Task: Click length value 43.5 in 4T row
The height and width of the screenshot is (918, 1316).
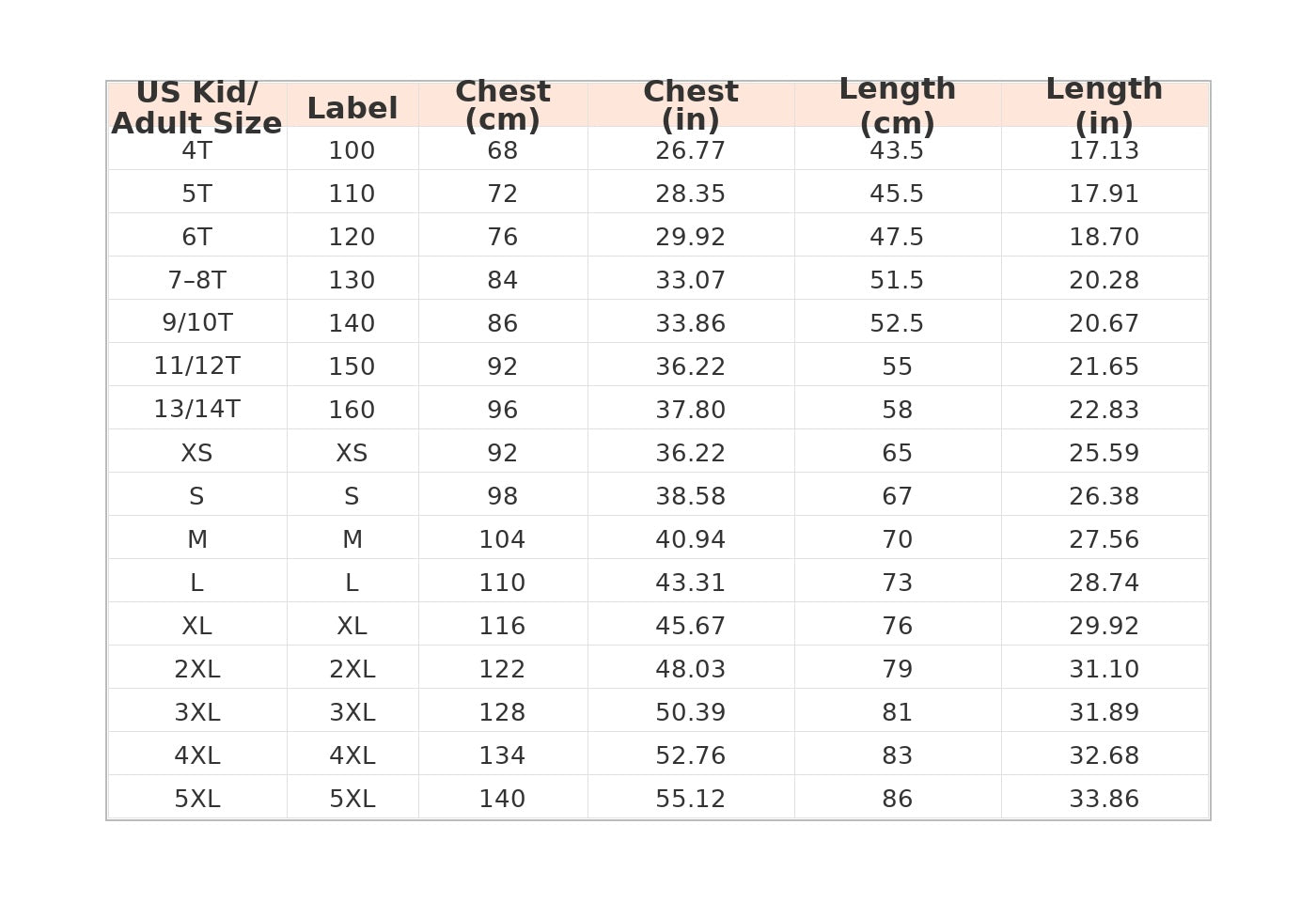Action: pyautogui.click(x=898, y=148)
